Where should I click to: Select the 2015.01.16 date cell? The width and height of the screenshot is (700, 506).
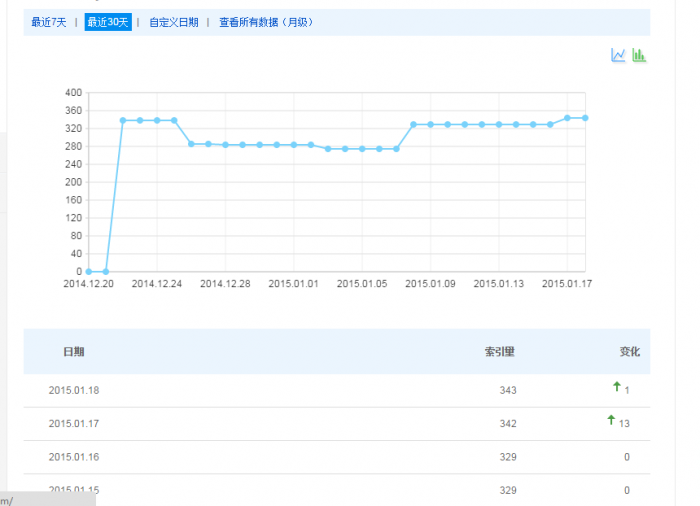click(x=73, y=457)
